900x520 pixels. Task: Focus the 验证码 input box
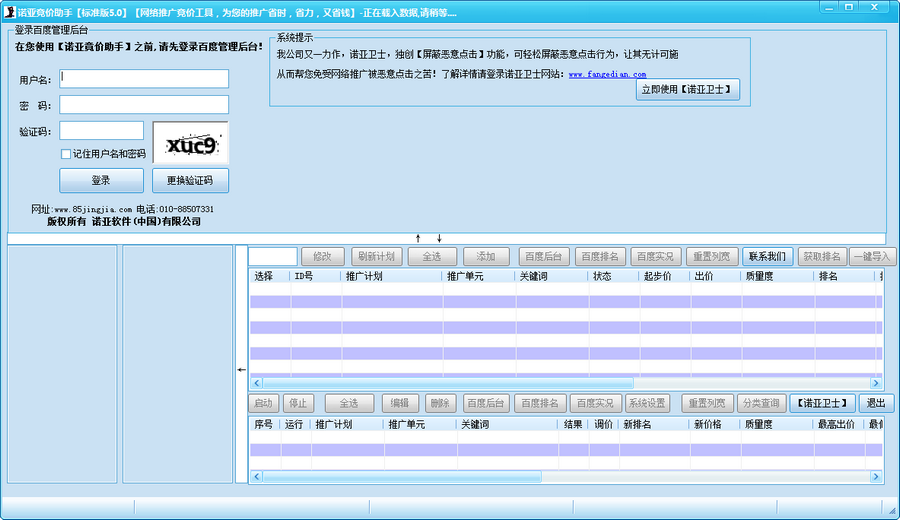point(102,130)
